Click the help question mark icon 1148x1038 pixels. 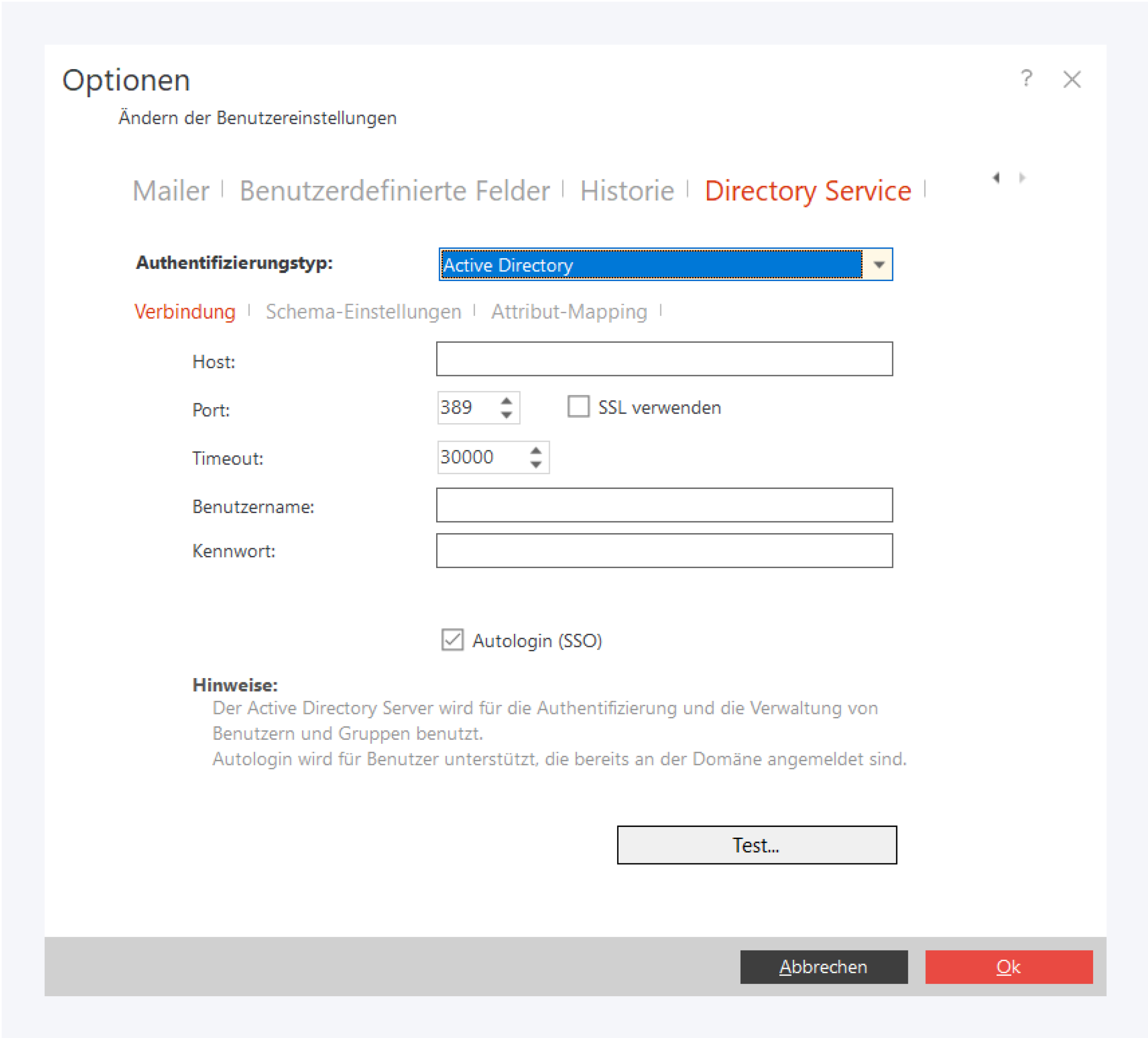pyautogui.click(x=1026, y=79)
